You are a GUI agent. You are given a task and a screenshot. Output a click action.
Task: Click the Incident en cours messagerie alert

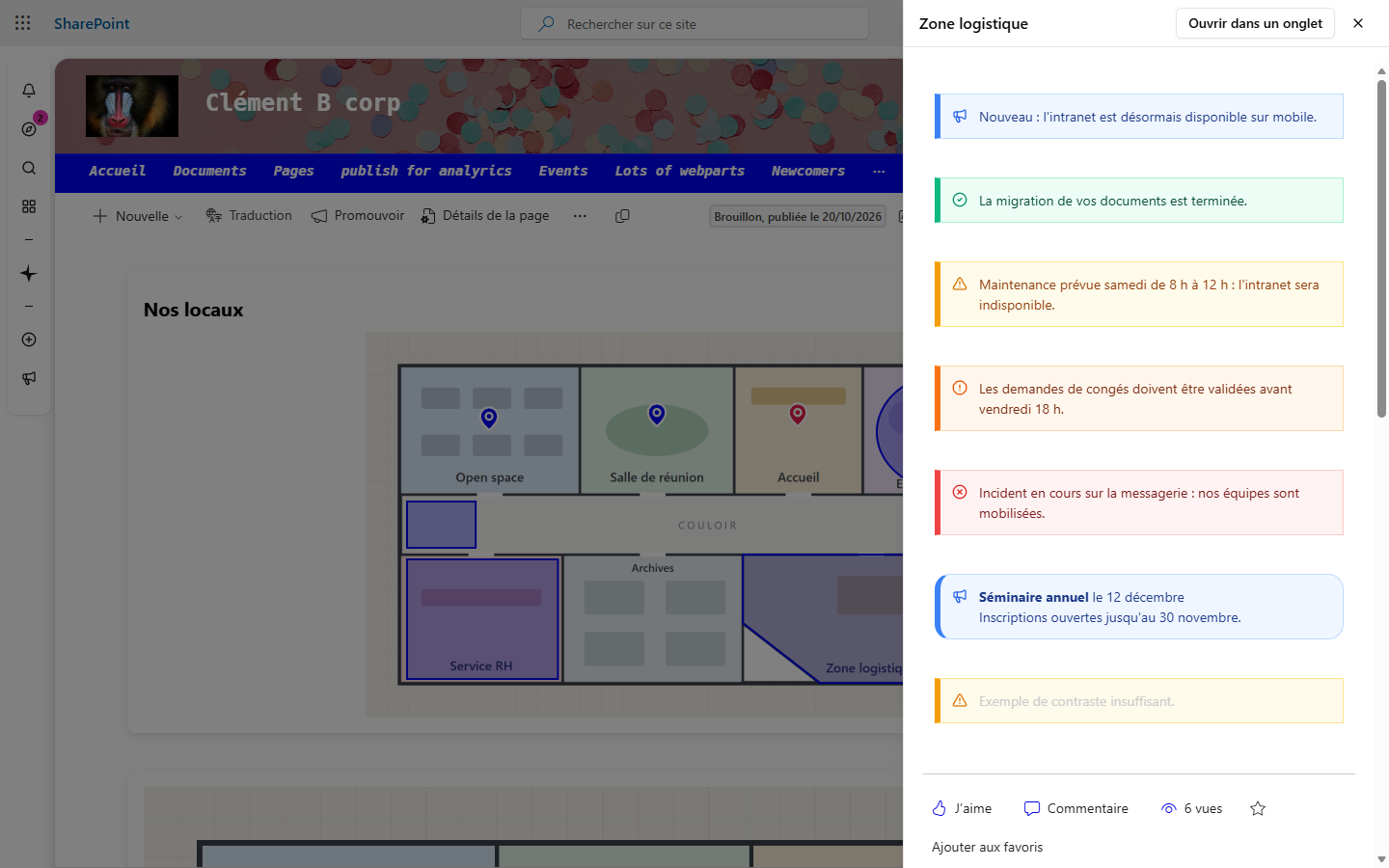[x=1139, y=502]
